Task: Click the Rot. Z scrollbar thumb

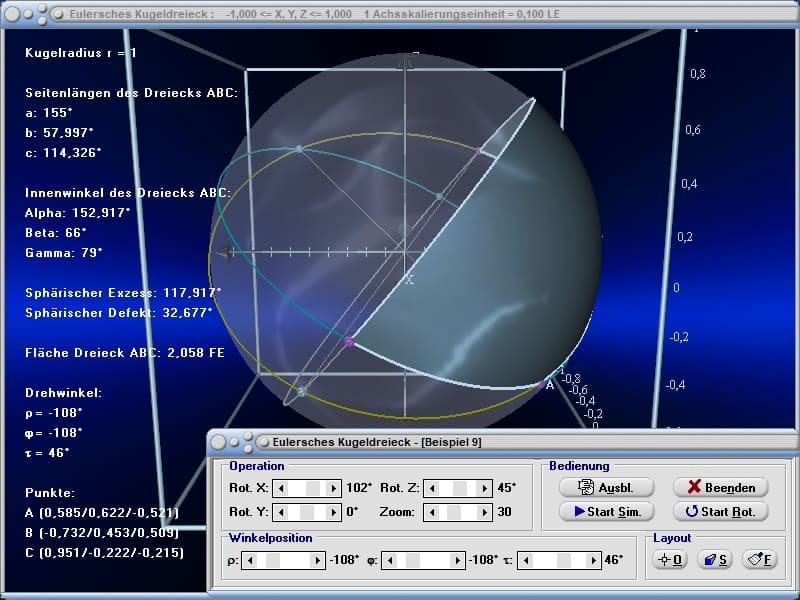Action: click(x=460, y=488)
